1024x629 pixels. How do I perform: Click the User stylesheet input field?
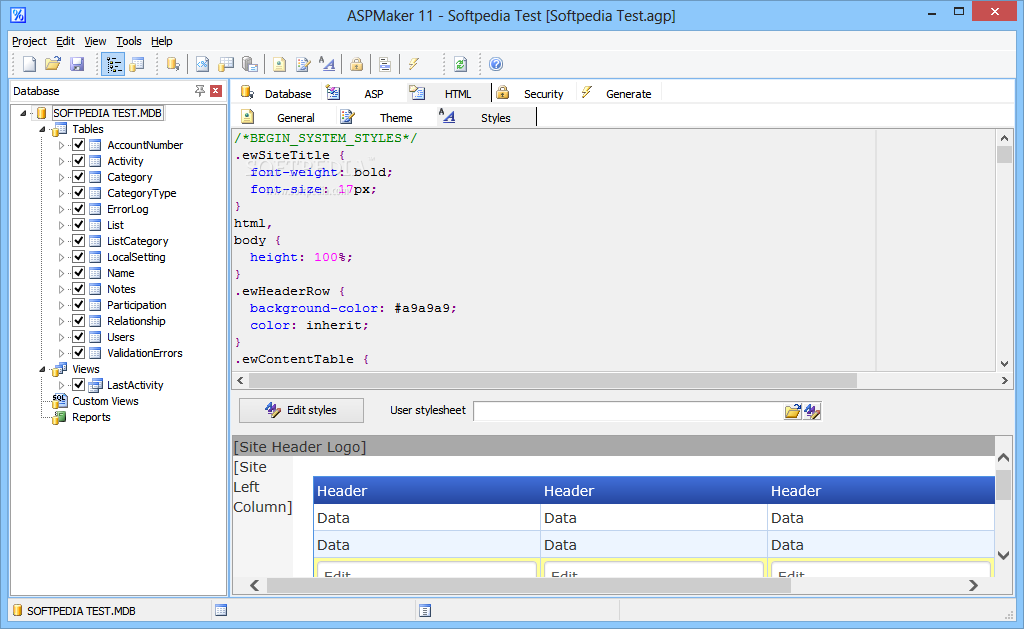(628, 411)
